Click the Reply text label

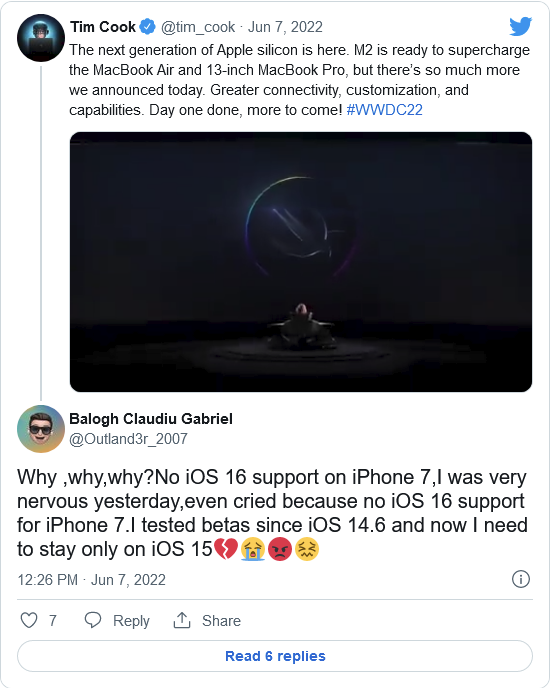tap(131, 621)
